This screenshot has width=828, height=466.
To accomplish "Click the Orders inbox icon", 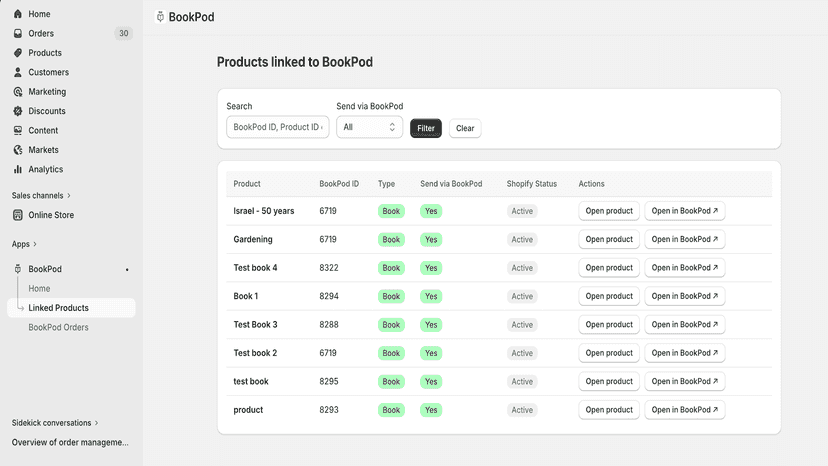I will (x=18, y=33).
